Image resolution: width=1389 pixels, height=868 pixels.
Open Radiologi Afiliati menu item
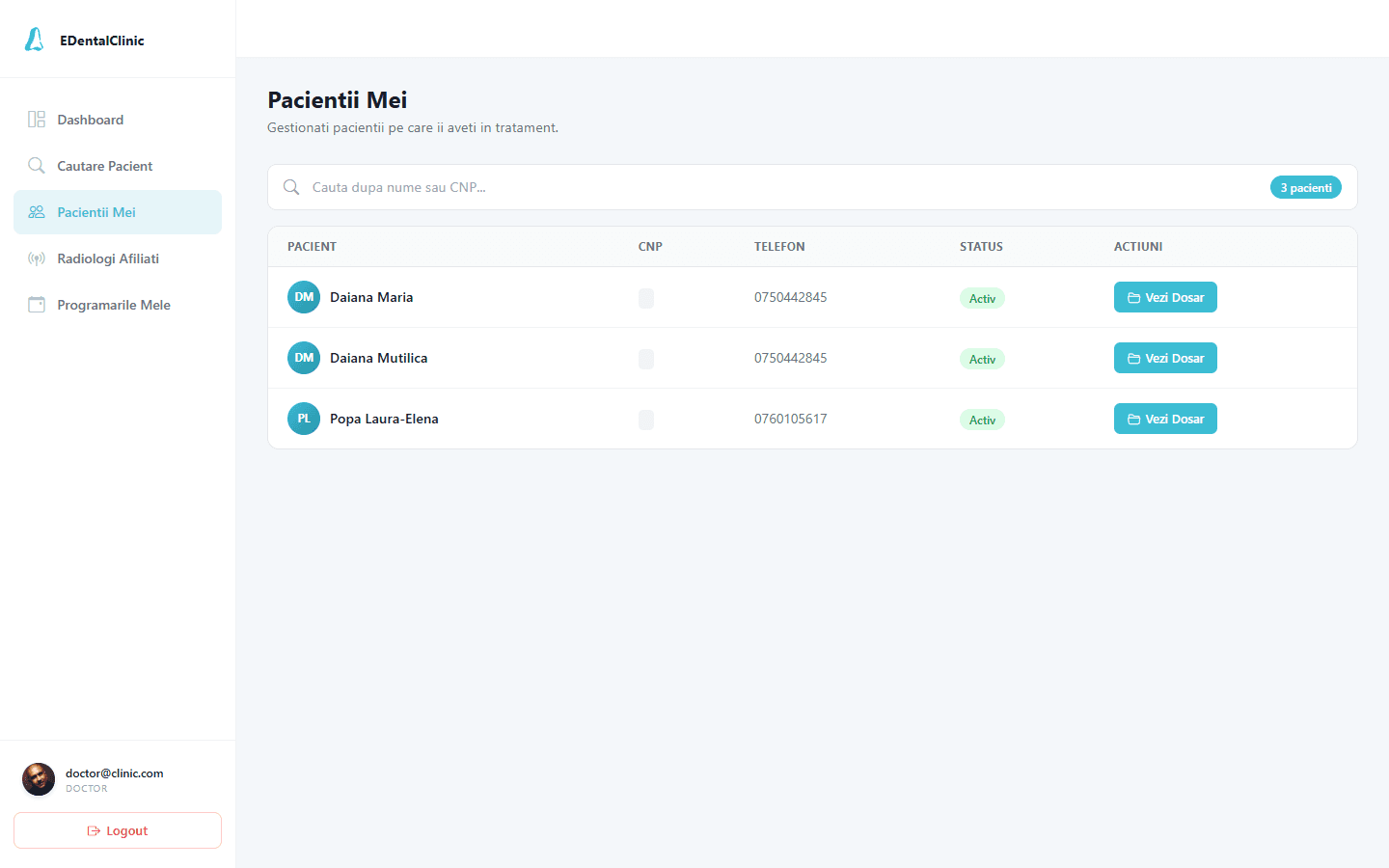click(118, 258)
